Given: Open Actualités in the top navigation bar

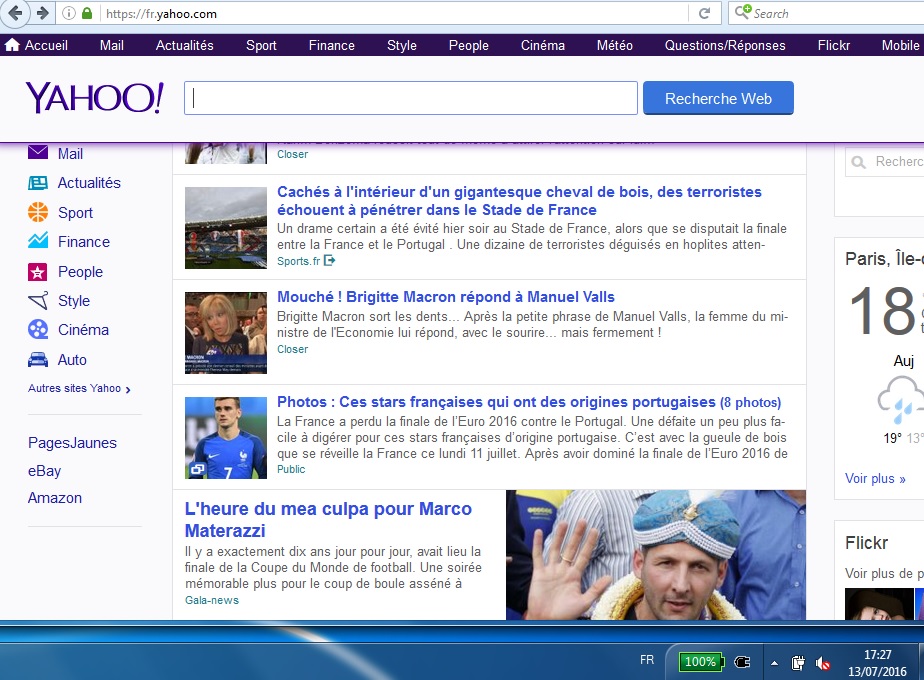Looking at the screenshot, I should (184, 45).
